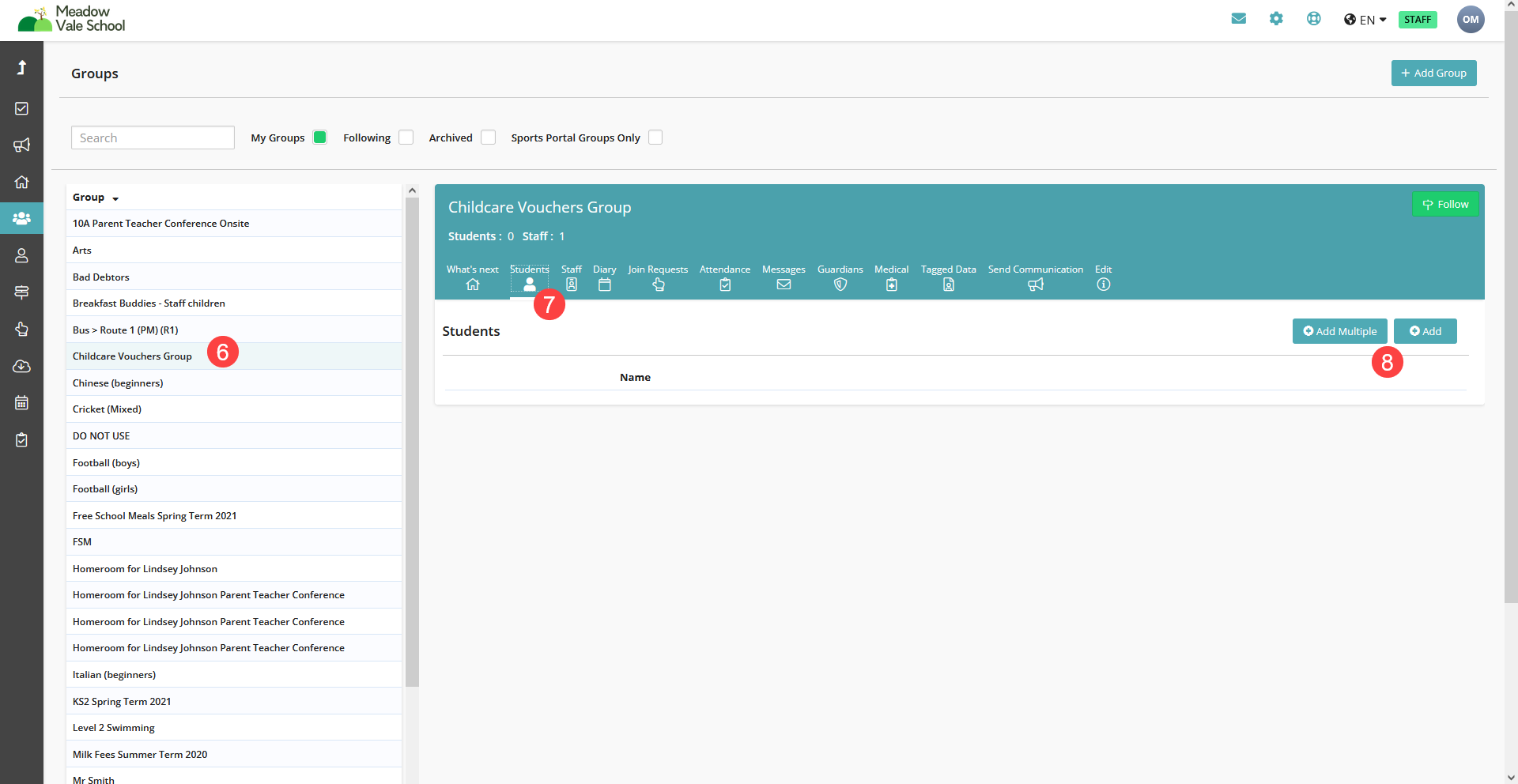The height and width of the screenshot is (784, 1518).
Task: Select the Arts group
Action: click(234, 251)
